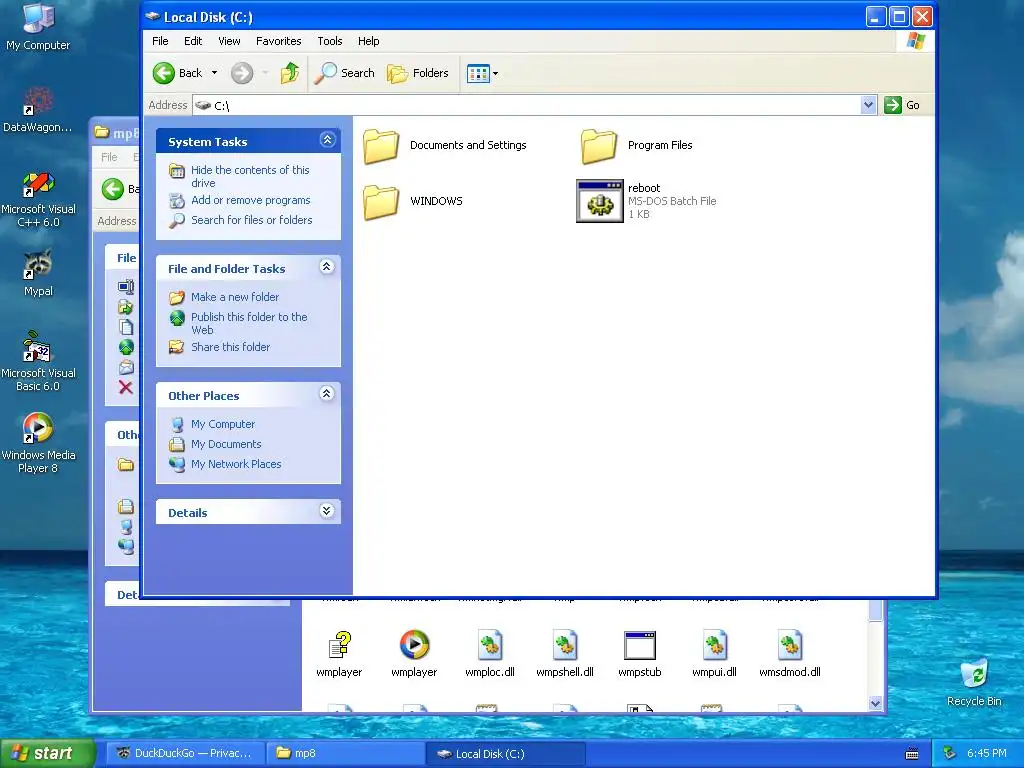Open My Computer under Other Places

[223, 424]
